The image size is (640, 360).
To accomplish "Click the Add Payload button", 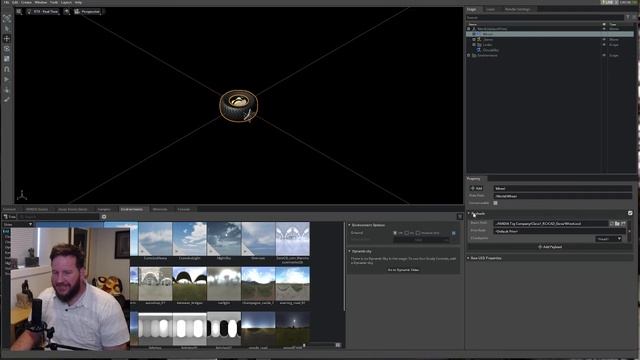I will (549, 247).
